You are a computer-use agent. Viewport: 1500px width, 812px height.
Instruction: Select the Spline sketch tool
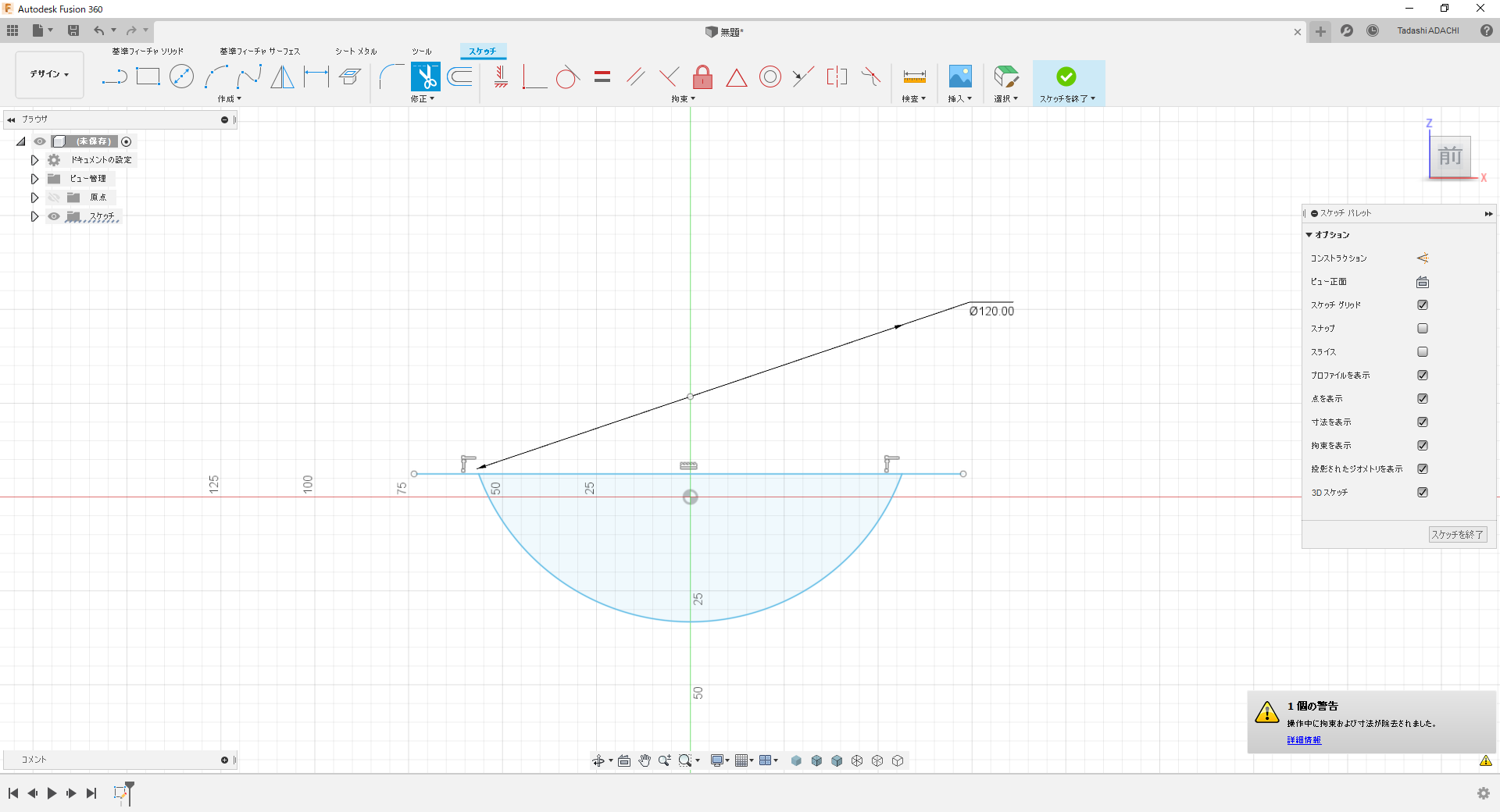tap(249, 77)
